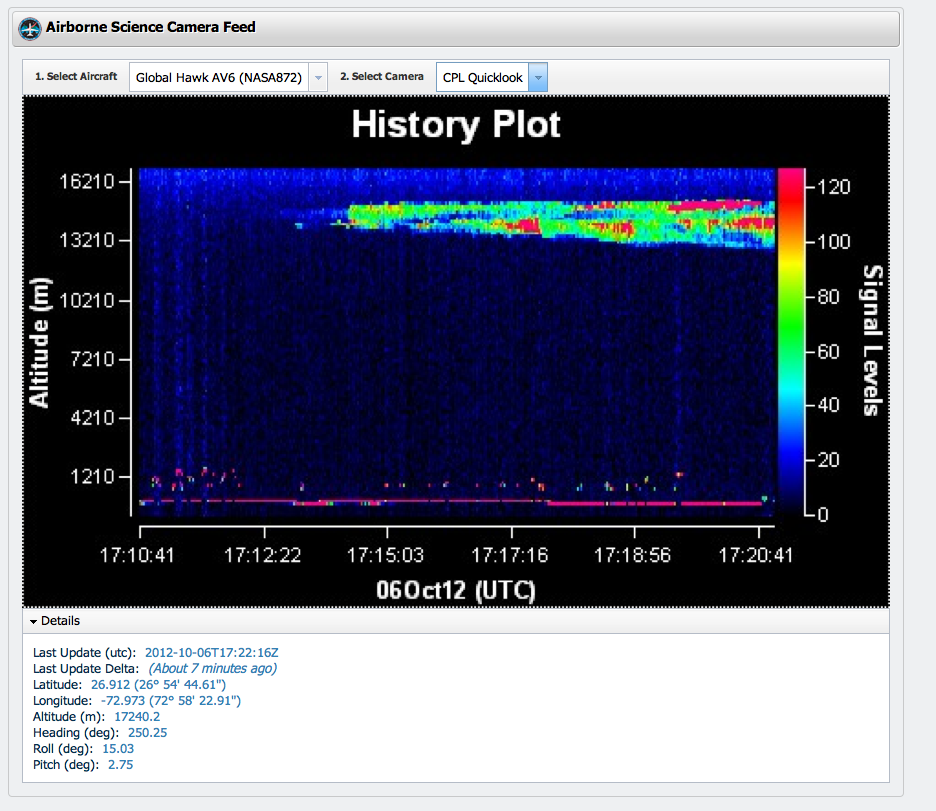Click the 17:15:03 time axis label
Viewport: 936px width, 811px height.
click(x=385, y=555)
